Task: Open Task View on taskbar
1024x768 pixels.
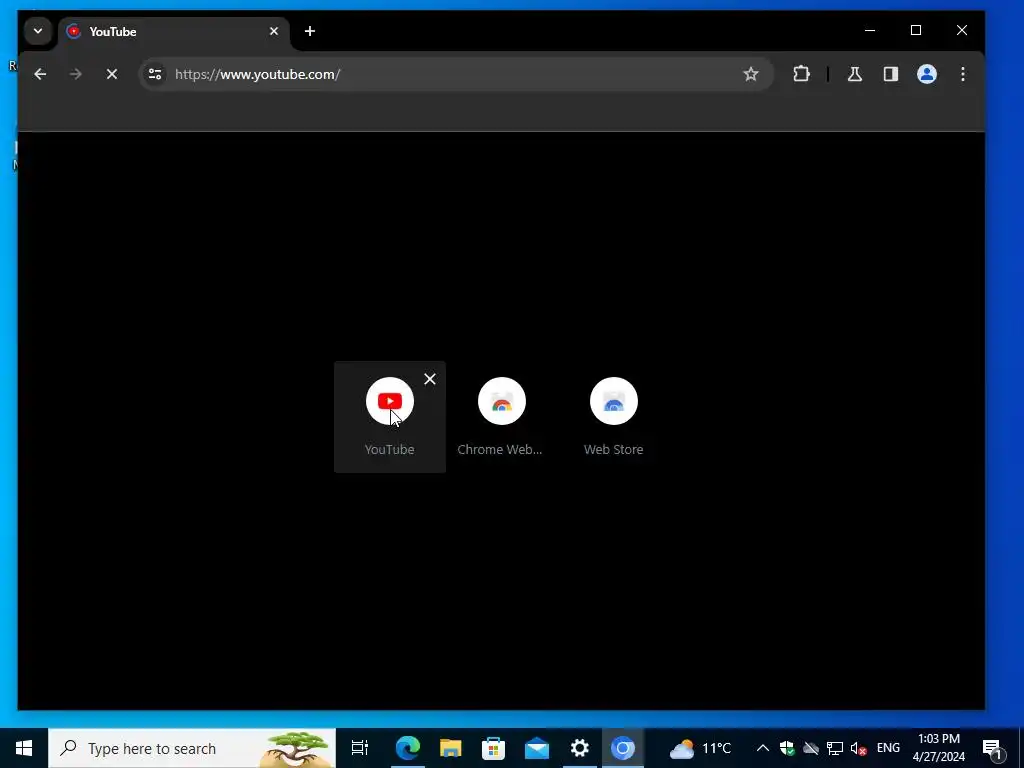Action: click(x=360, y=748)
